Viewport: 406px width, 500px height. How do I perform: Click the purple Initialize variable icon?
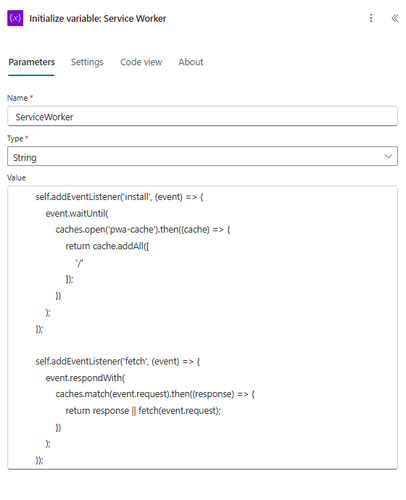click(15, 18)
